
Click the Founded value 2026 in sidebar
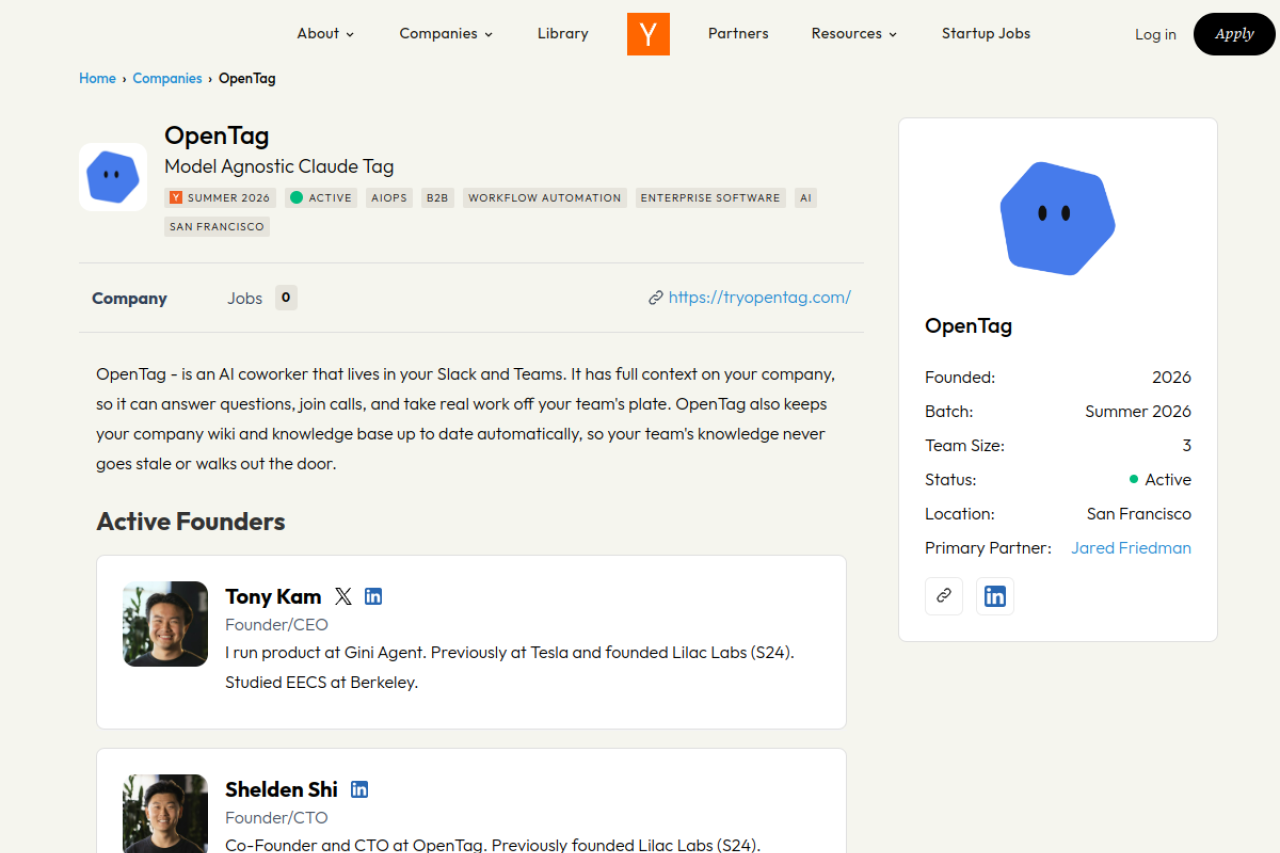tap(1171, 378)
